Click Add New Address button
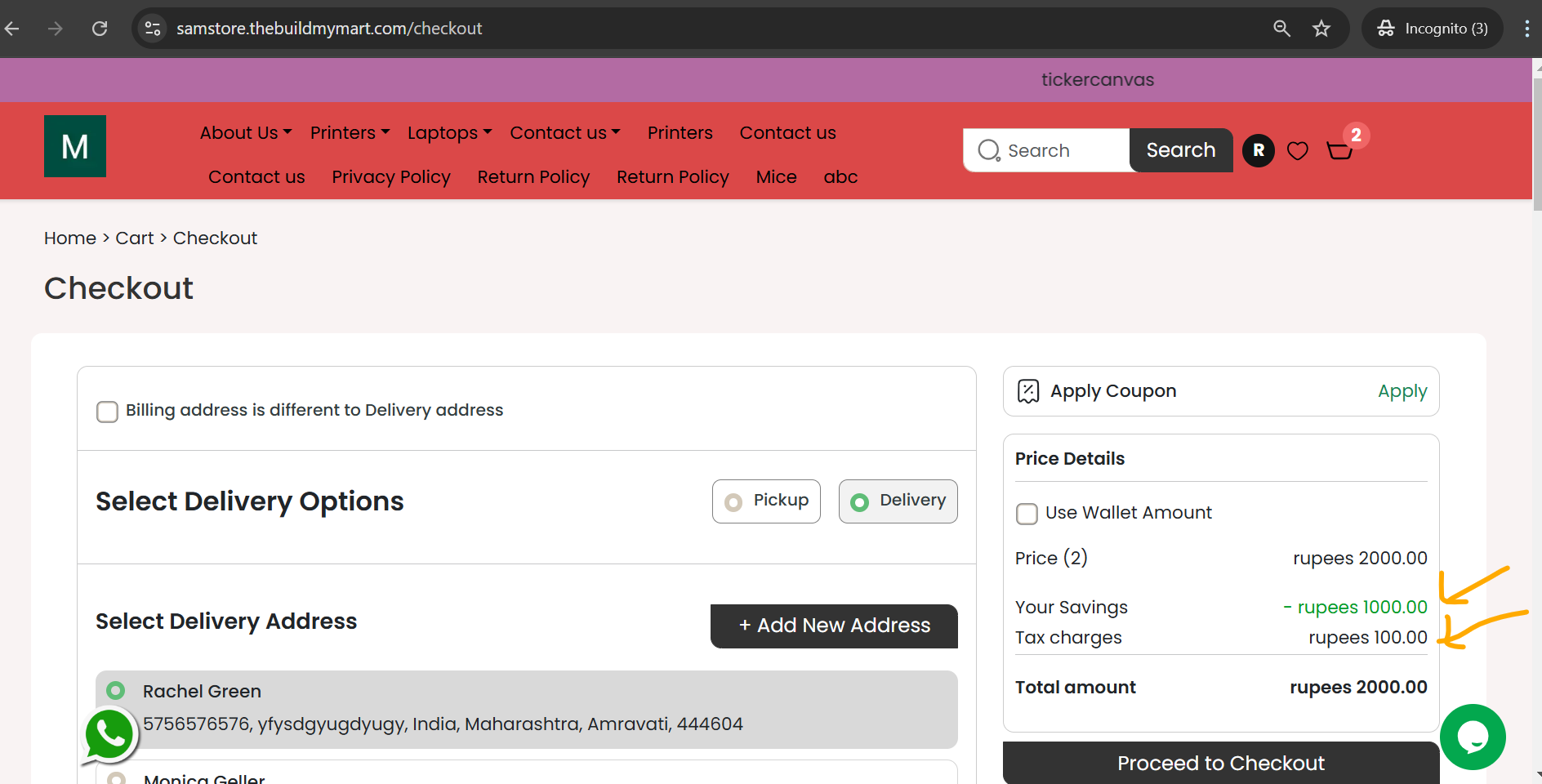The height and width of the screenshot is (784, 1542). 834,626
